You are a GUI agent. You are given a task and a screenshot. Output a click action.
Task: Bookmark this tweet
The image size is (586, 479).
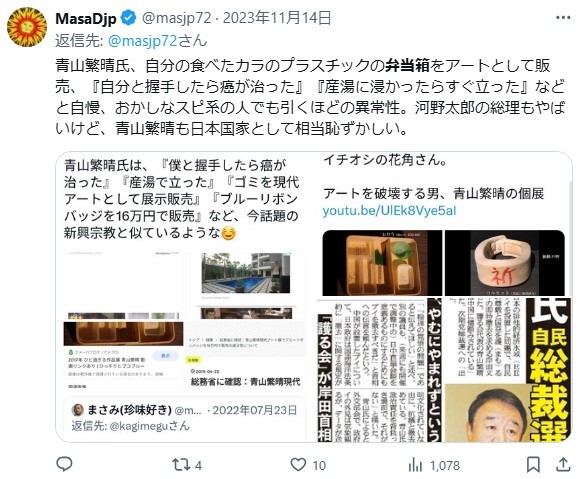click(x=533, y=465)
